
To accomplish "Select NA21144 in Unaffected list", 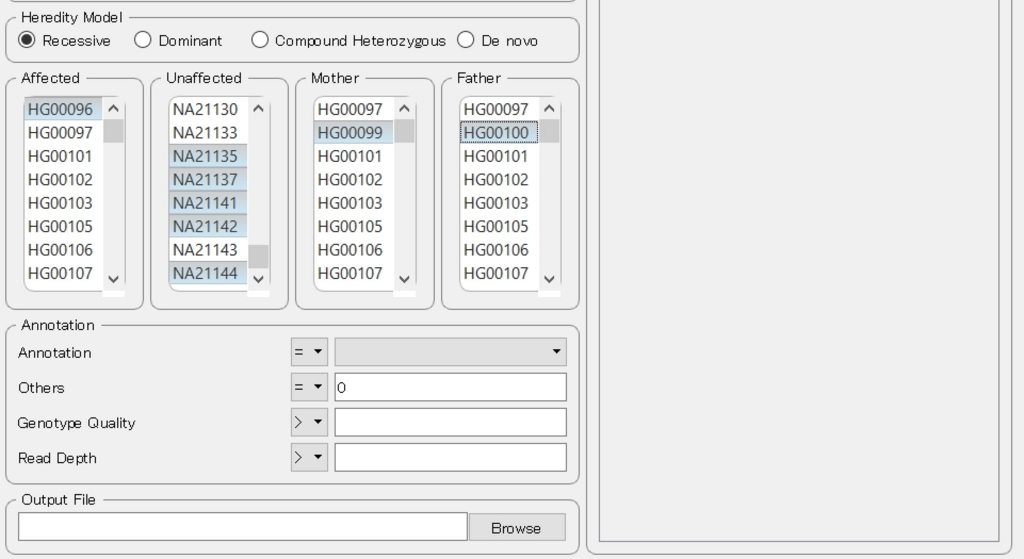I will [x=208, y=274].
